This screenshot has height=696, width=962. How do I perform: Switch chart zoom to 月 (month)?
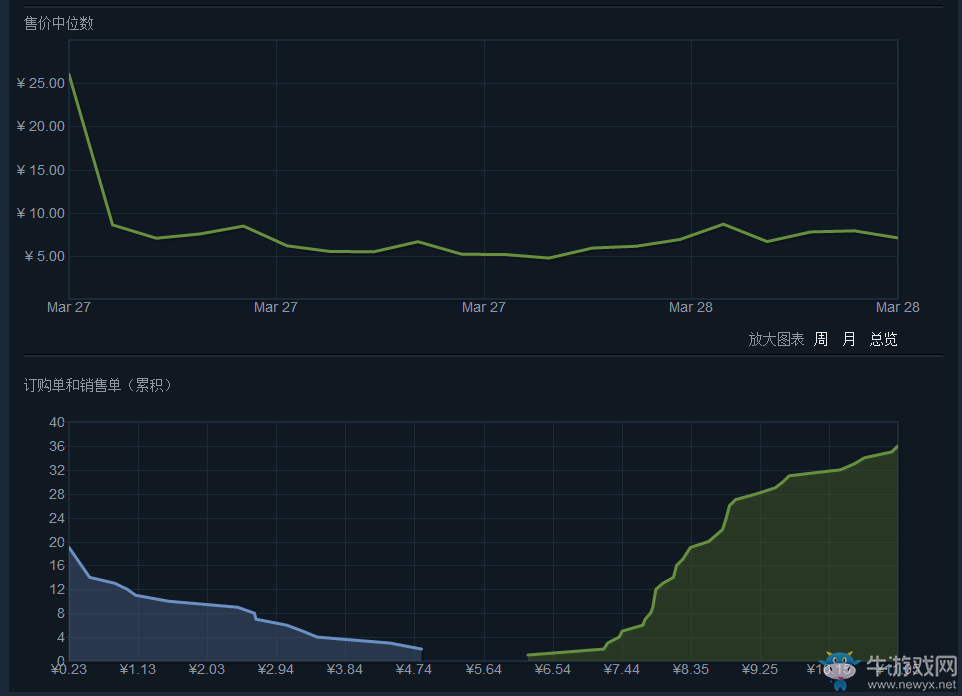coord(849,339)
